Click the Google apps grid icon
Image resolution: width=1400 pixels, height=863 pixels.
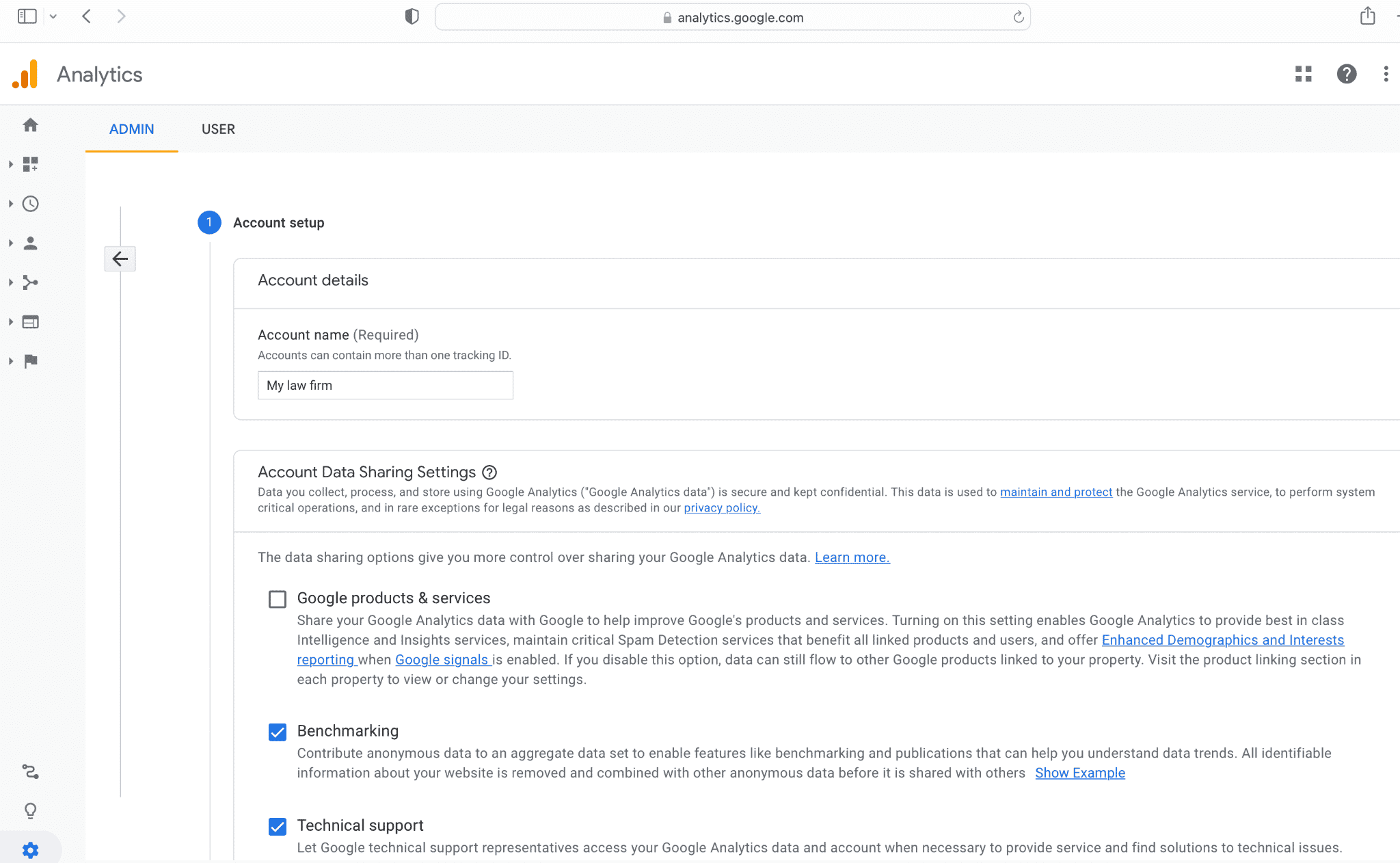1304,74
